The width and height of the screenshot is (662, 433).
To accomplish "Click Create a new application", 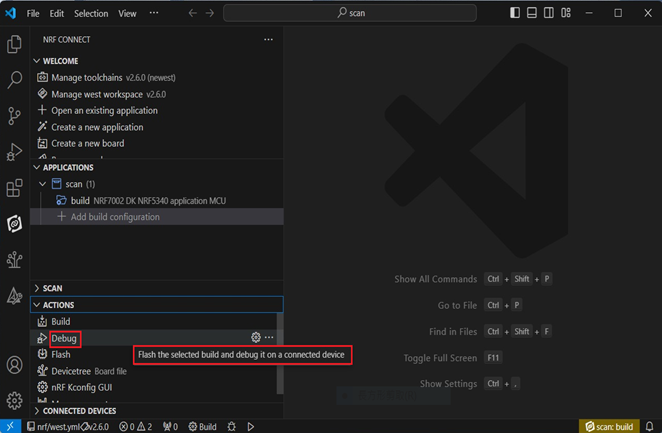I will click(x=97, y=127).
